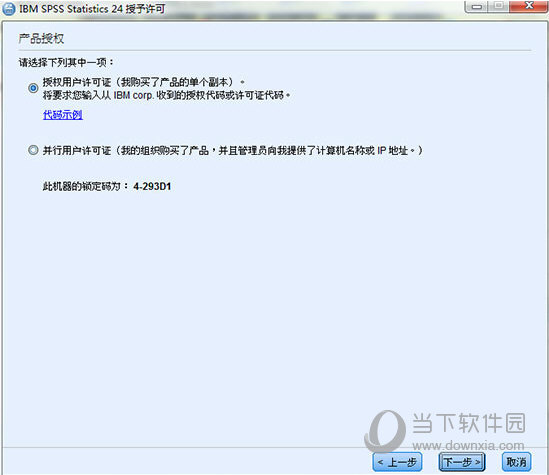549x475 pixels.
Task: Select the 并行用户许可证 radio button
Action: coord(33,151)
